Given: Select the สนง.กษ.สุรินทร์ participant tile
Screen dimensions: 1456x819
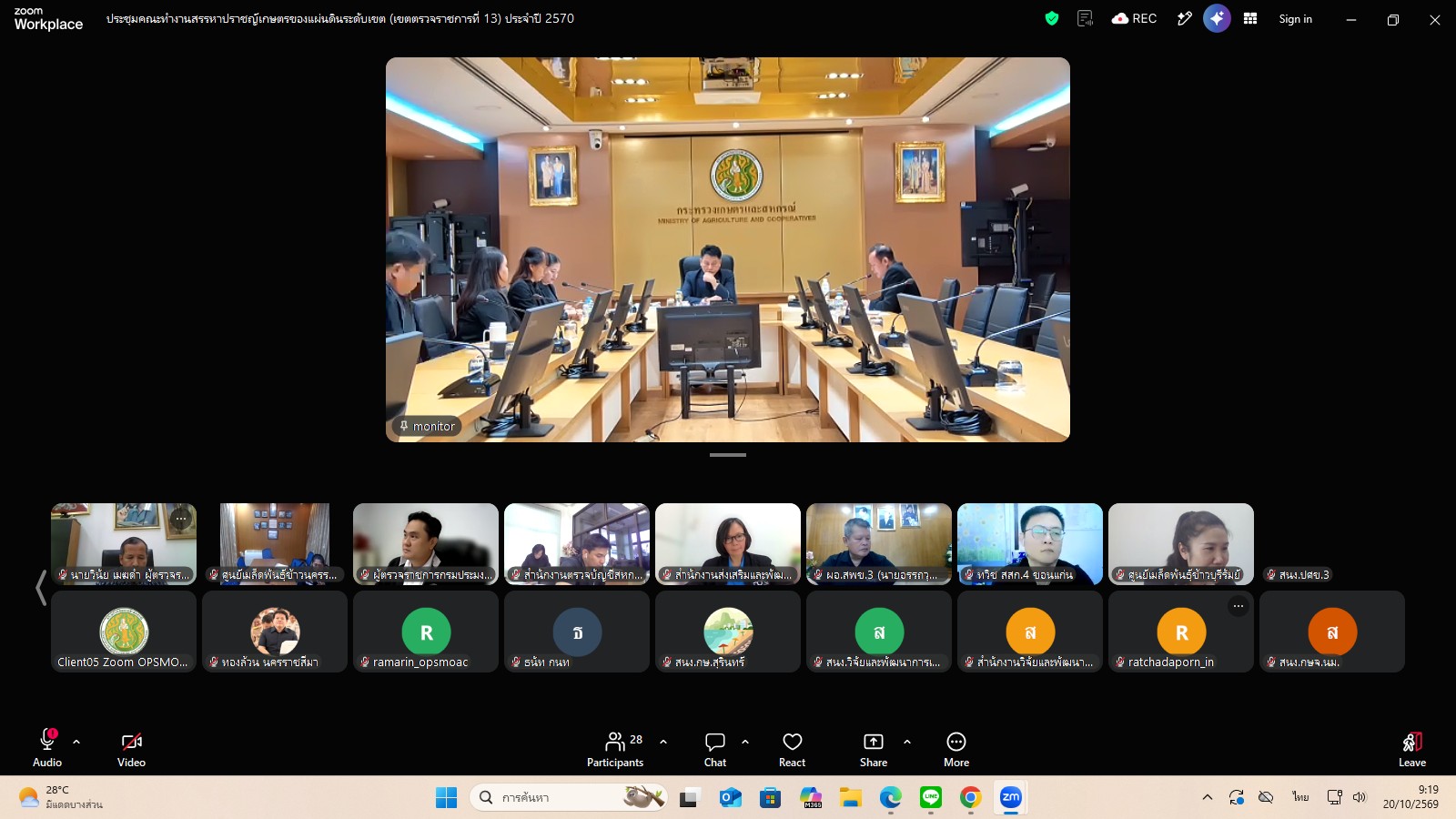Looking at the screenshot, I should click(728, 632).
